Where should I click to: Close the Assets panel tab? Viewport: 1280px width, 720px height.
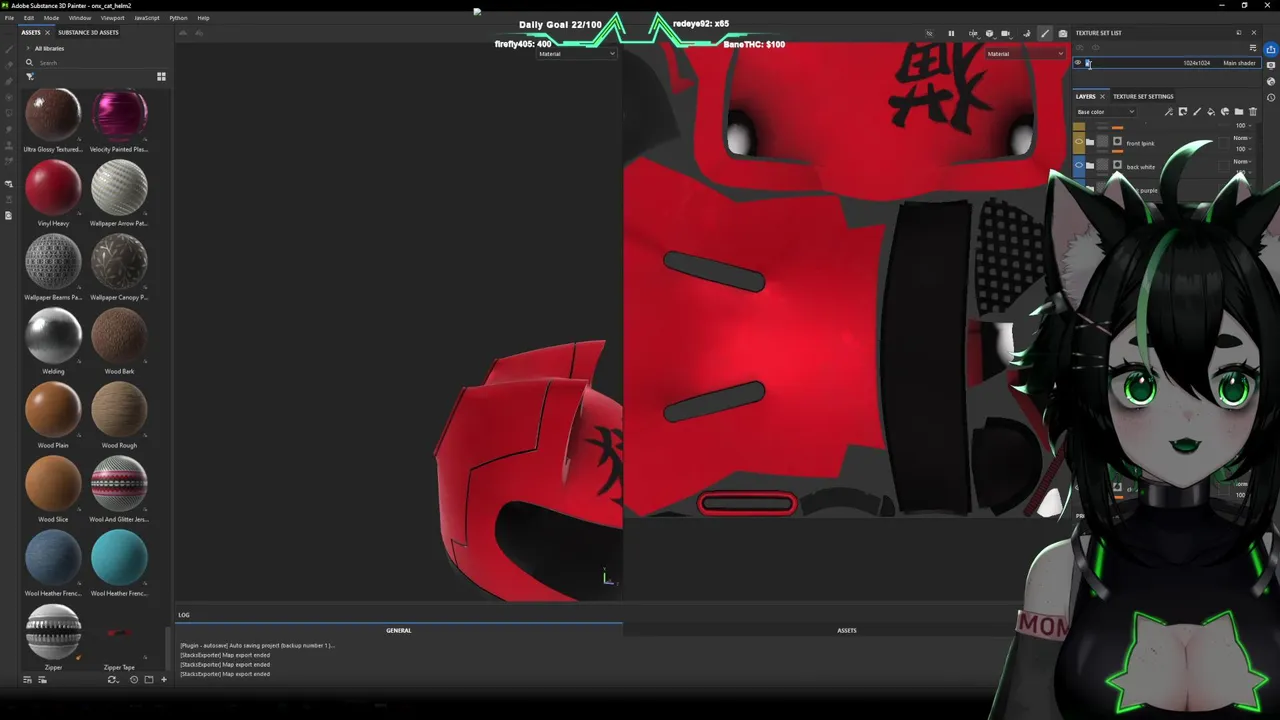[47, 32]
